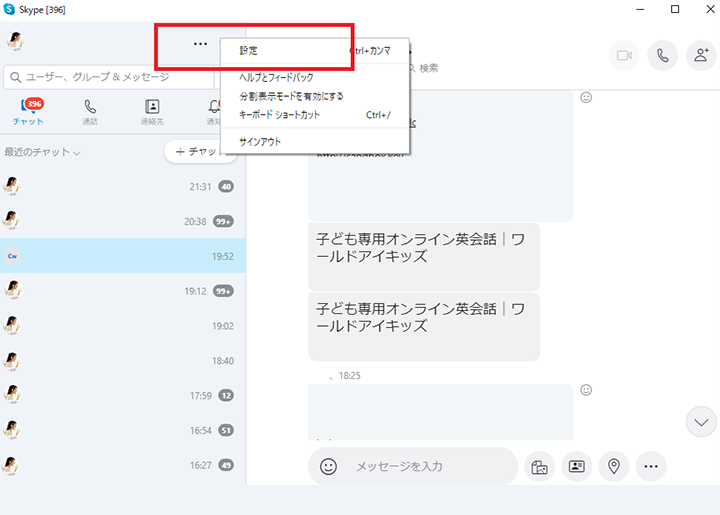This screenshot has width=720, height=515.
Task: Add a person to this conversation
Action: tap(700, 56)
